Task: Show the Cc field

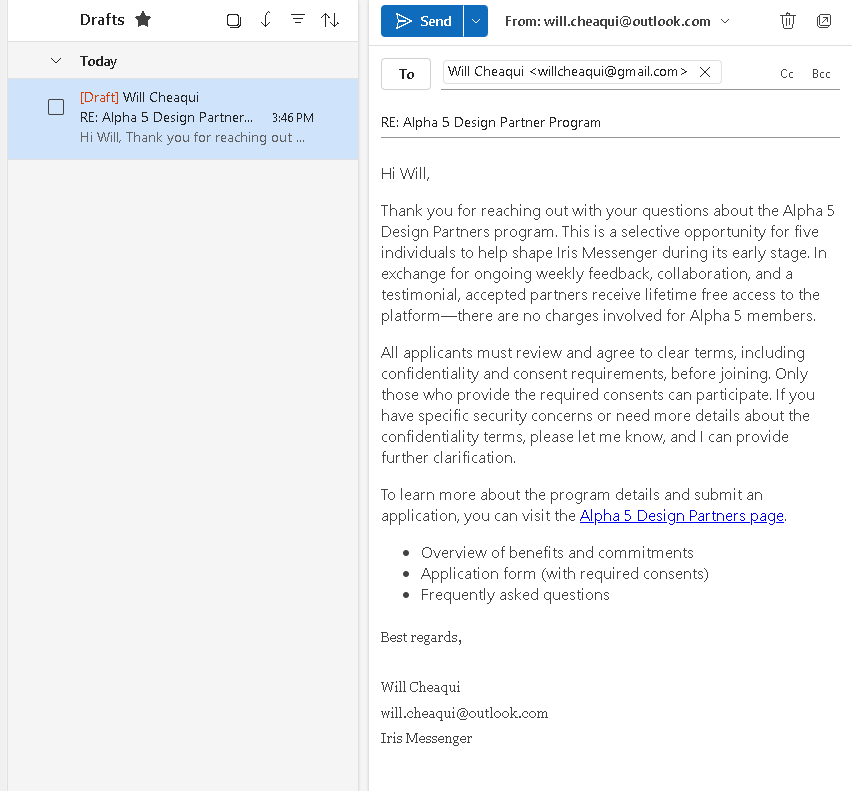Action: [x=787, y=74]
